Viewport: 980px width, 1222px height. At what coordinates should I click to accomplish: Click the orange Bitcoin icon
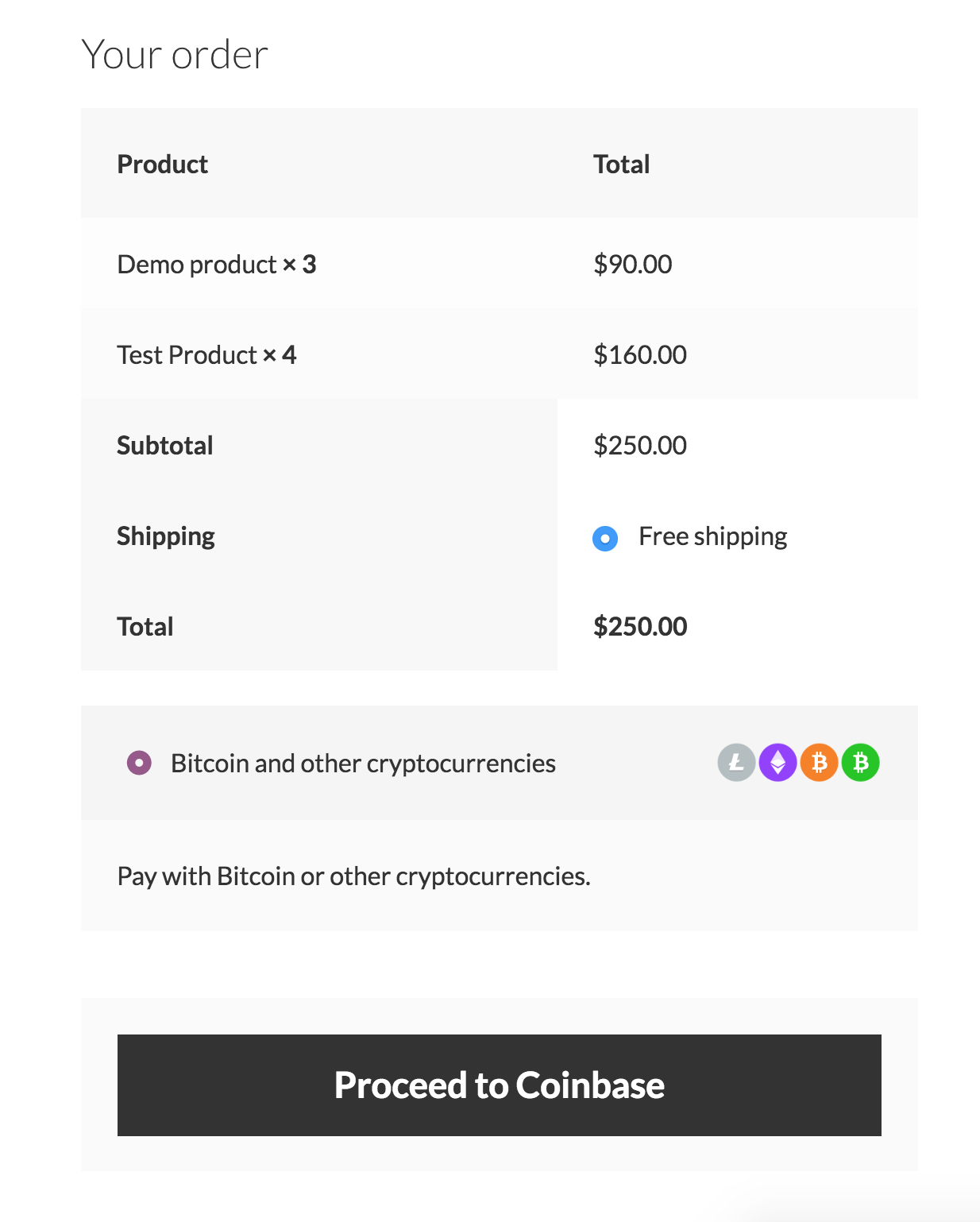[x=820, y=763]
